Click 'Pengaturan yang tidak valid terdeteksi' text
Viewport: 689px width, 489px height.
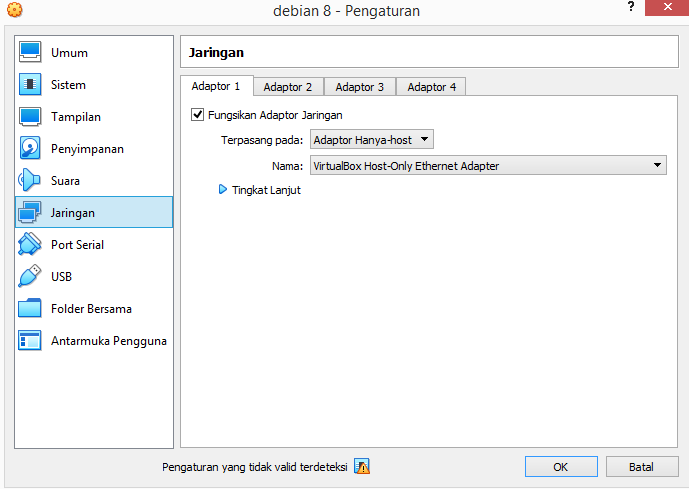(255, 467)
